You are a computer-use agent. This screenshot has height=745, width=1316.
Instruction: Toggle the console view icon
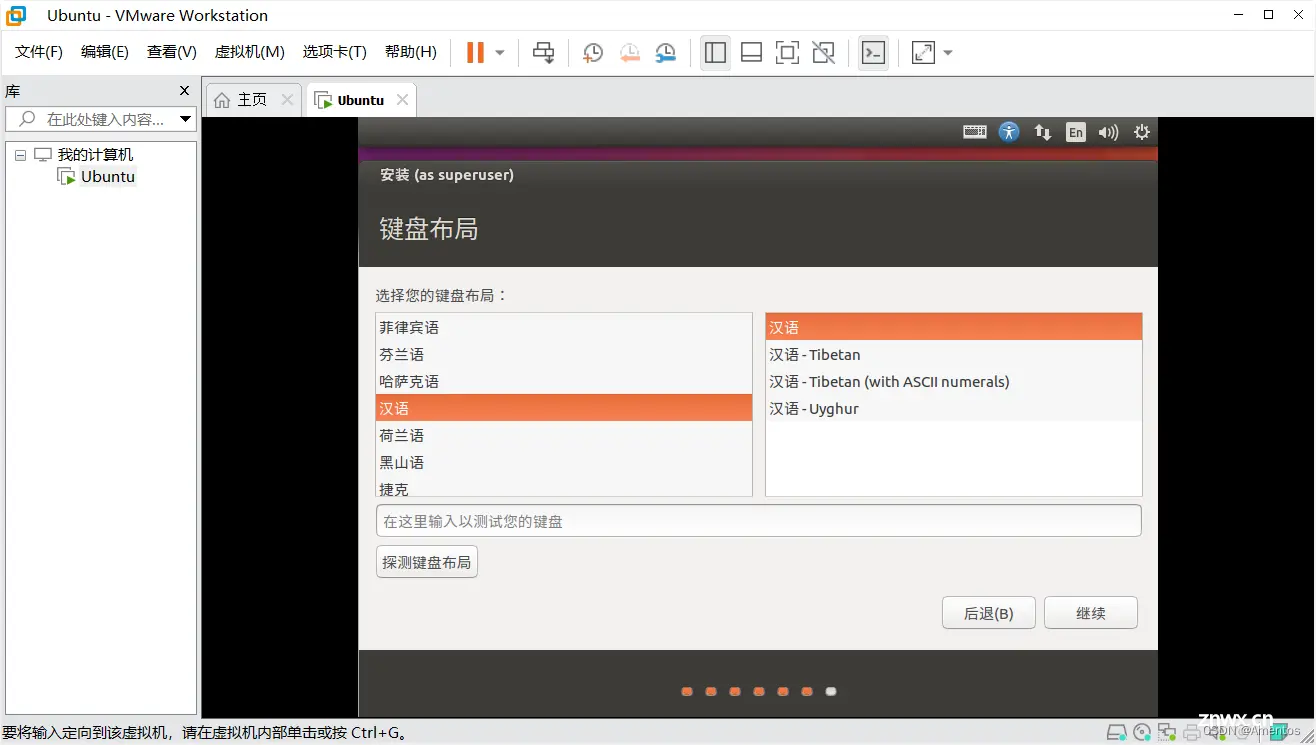coord(873,52)
